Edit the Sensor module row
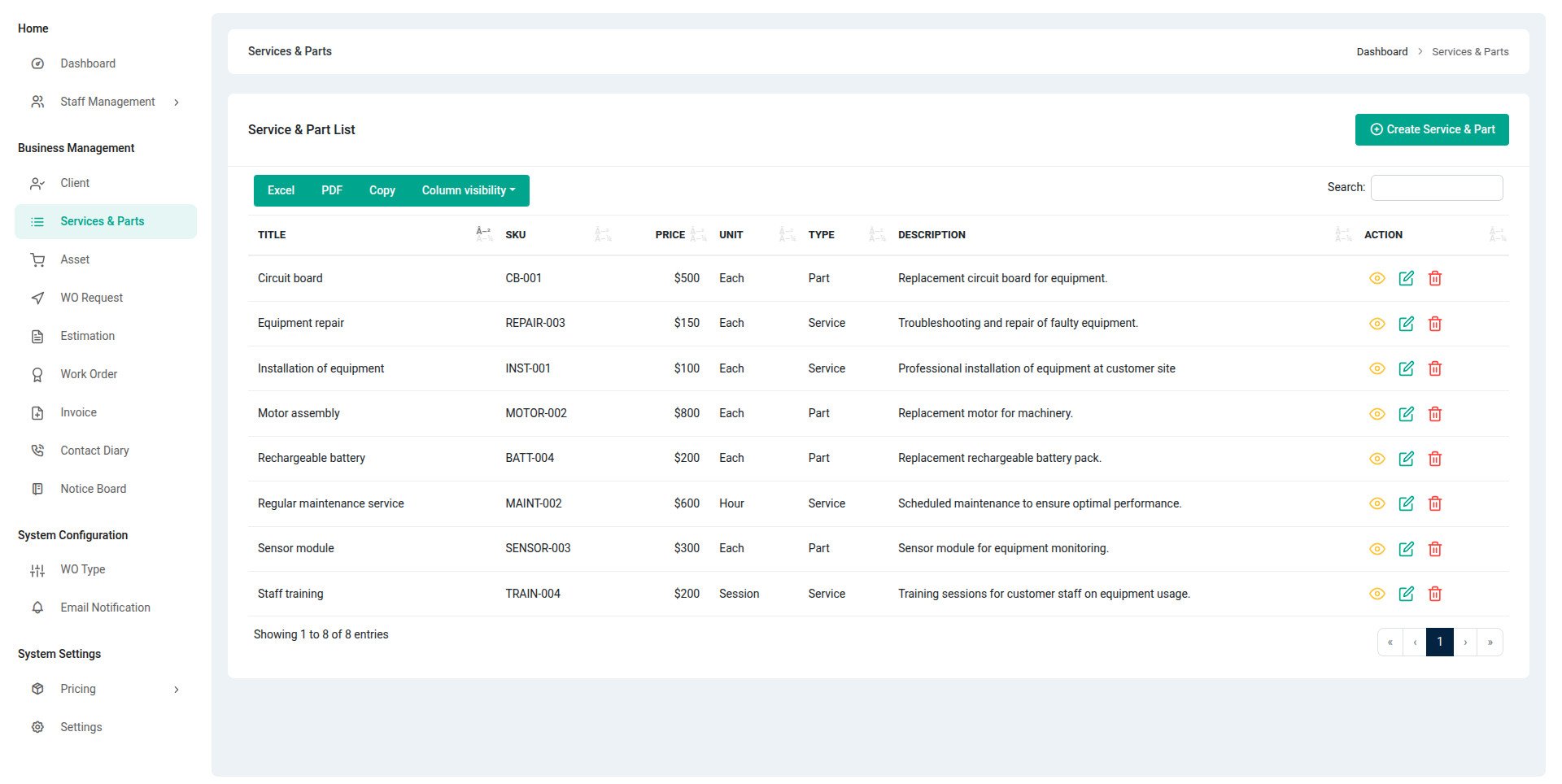The width and height of the screenshot is (1562, 784). point(1406,549)
